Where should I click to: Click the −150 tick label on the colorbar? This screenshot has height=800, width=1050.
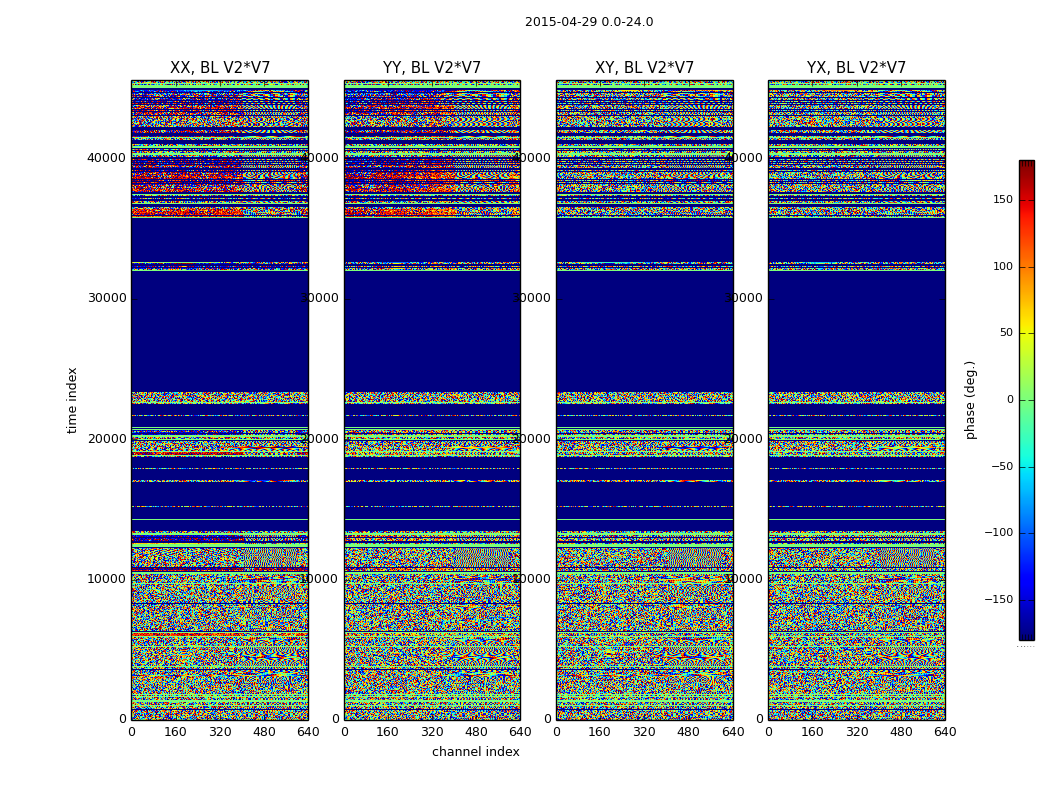tap(998, 600)
